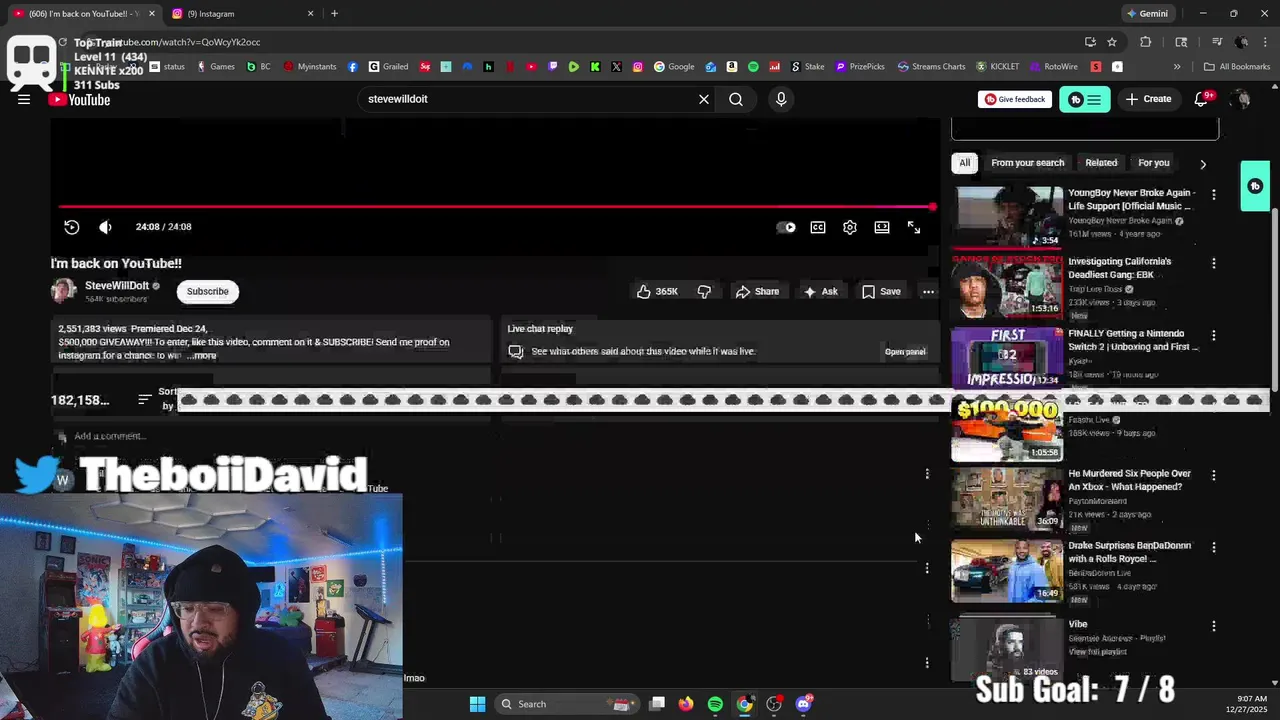Open SteveWillDoIt channel avatar
Viewport: 1280px width, 720px height.
64,291
